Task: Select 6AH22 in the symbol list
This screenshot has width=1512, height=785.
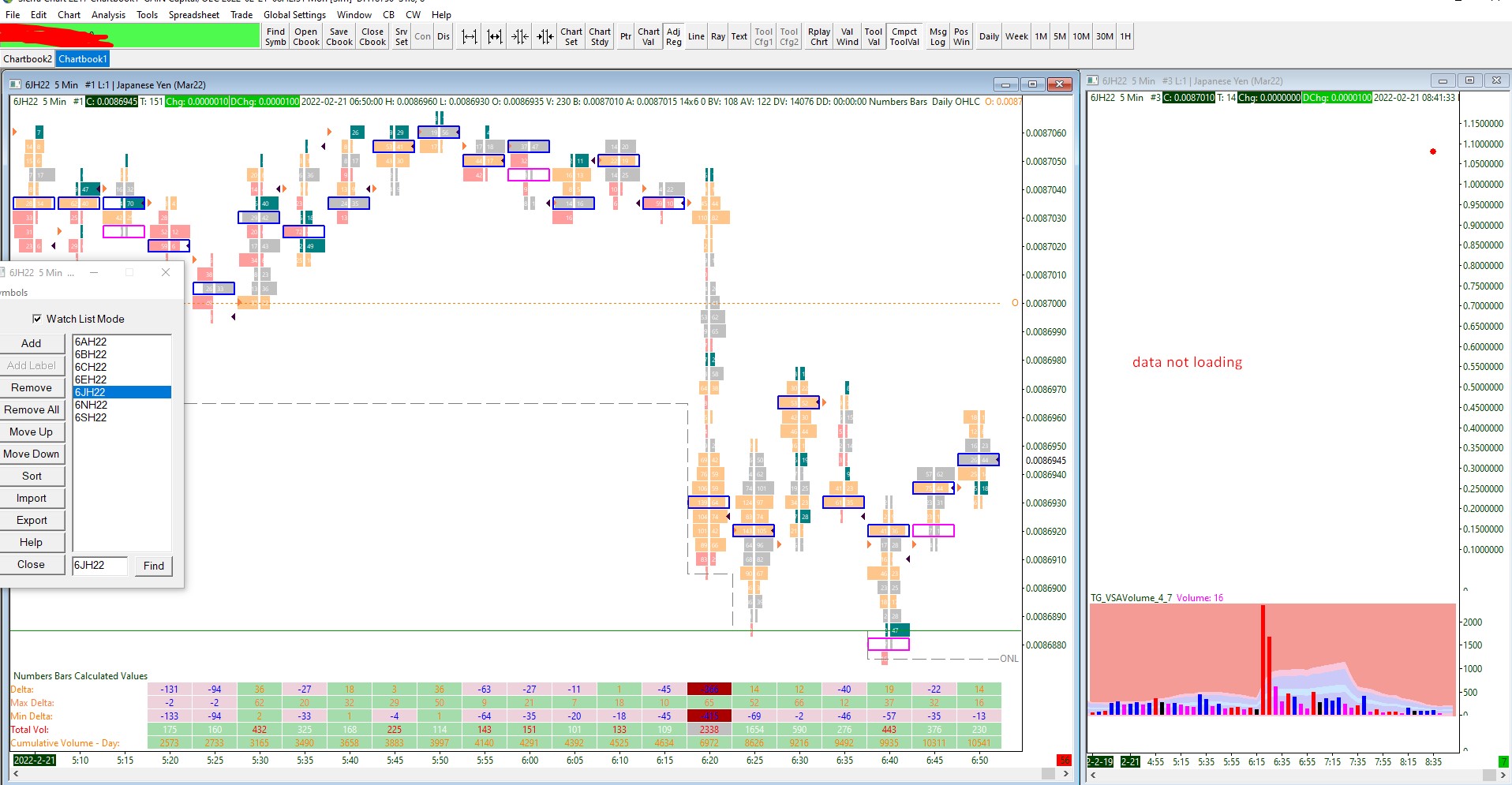Action: tap(122, 342)
